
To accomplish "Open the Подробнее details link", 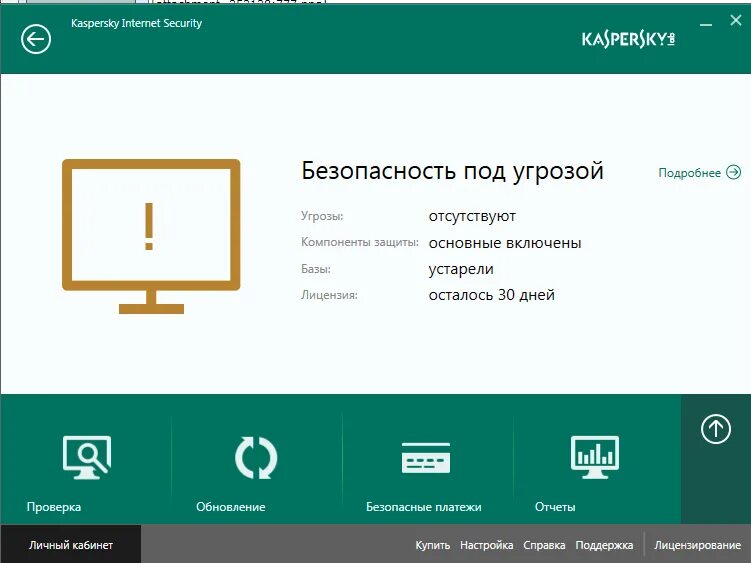I will pyautogui.click(x=689, y=172).
